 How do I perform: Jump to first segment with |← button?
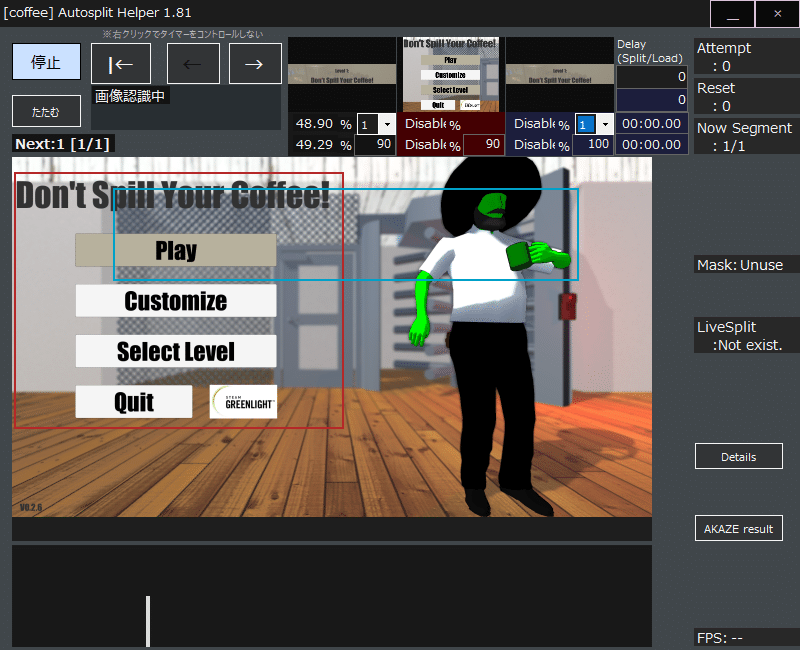[121, 64]
